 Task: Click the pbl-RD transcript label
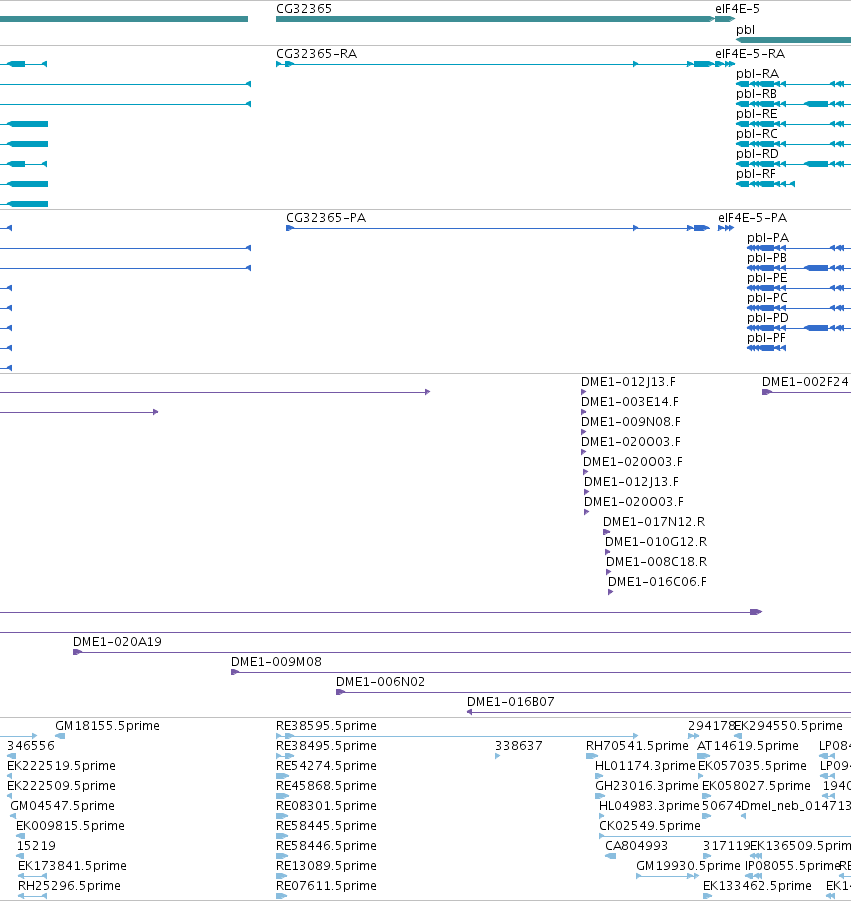click(x=757, y=153)
